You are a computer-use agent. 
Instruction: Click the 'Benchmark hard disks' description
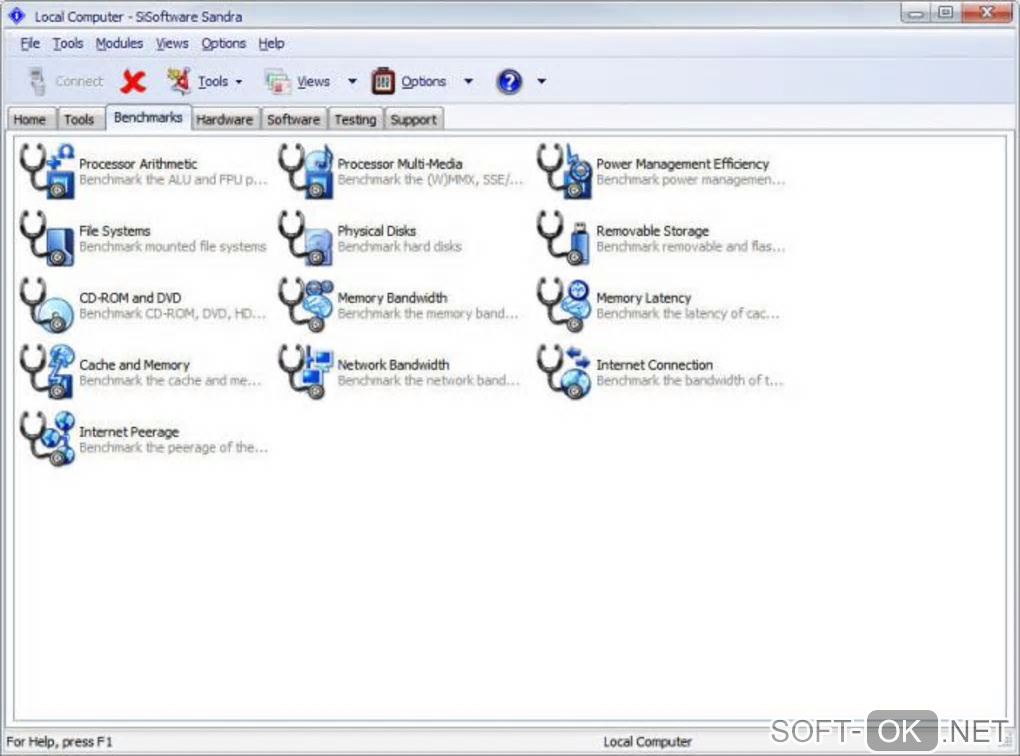(399, 247)
